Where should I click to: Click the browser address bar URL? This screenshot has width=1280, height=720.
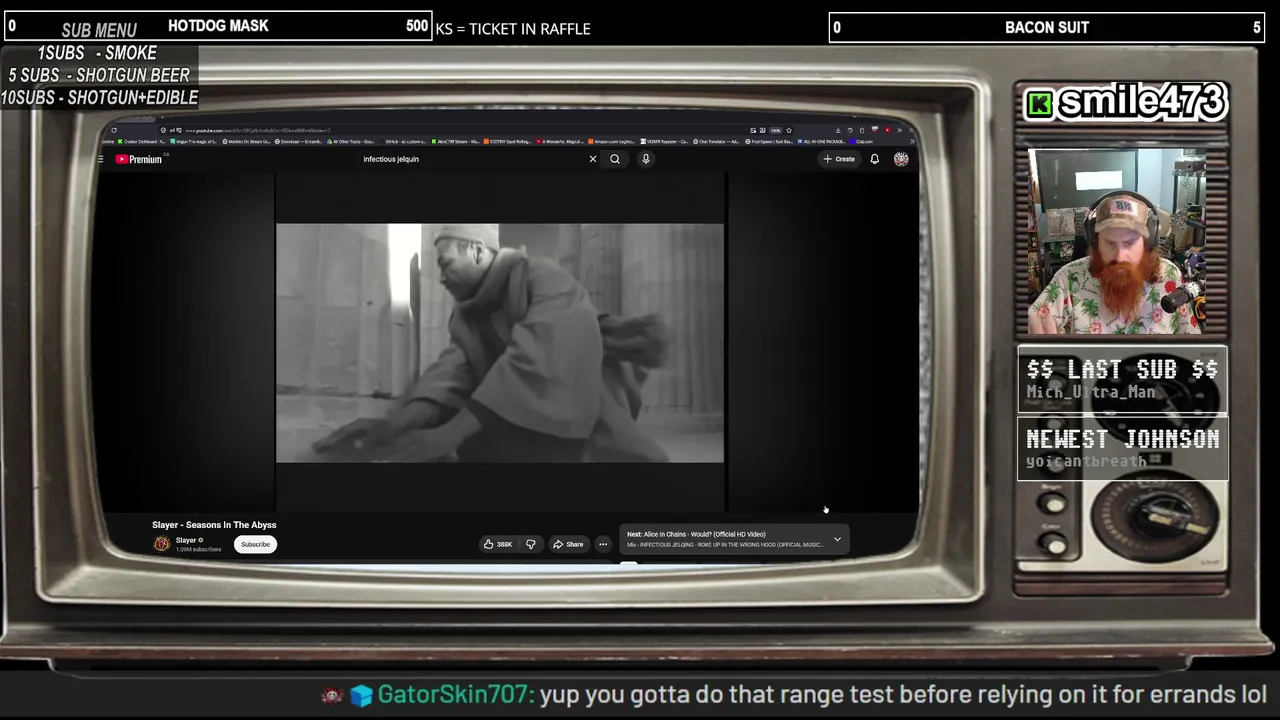click(258, 130)
